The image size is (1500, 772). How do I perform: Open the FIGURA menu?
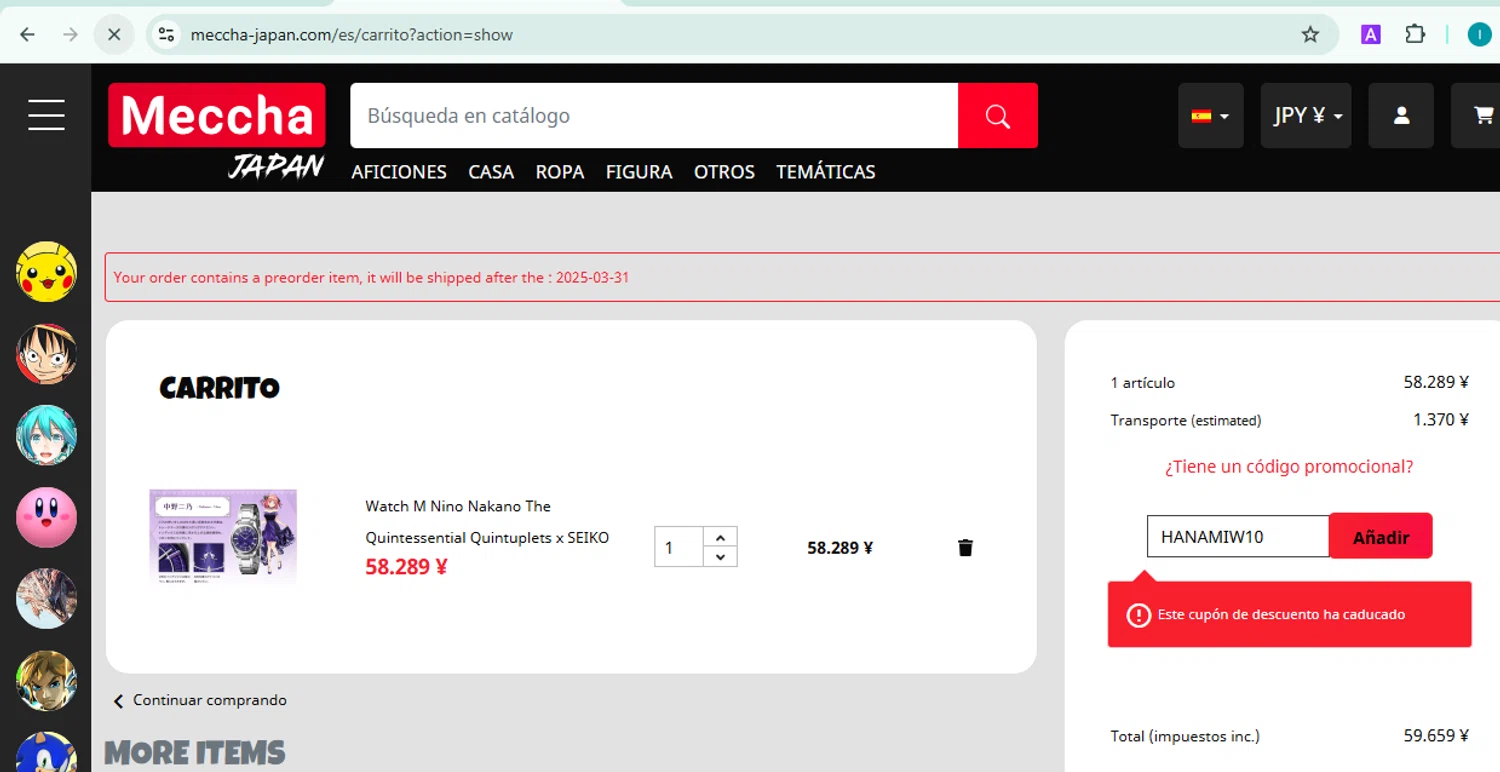tap(639, 172)
